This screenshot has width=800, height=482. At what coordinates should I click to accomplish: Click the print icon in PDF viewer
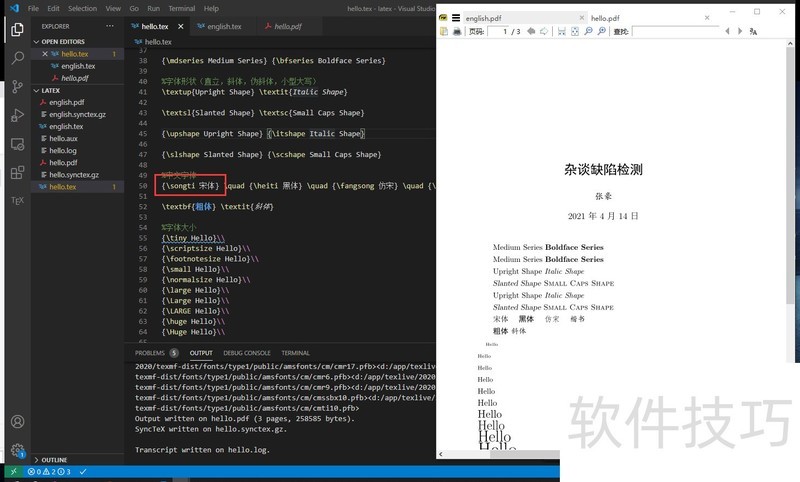coord(457,32)
